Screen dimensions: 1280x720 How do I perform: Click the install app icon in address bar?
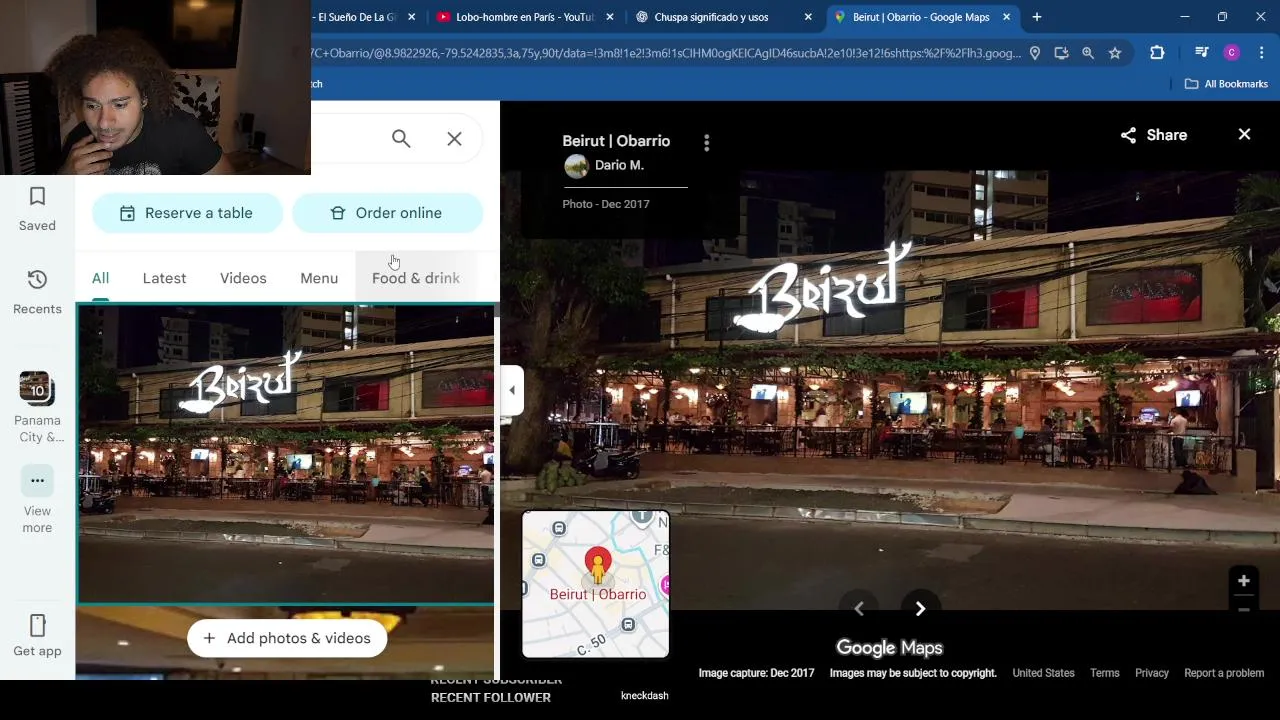[x=1061, y=53]
